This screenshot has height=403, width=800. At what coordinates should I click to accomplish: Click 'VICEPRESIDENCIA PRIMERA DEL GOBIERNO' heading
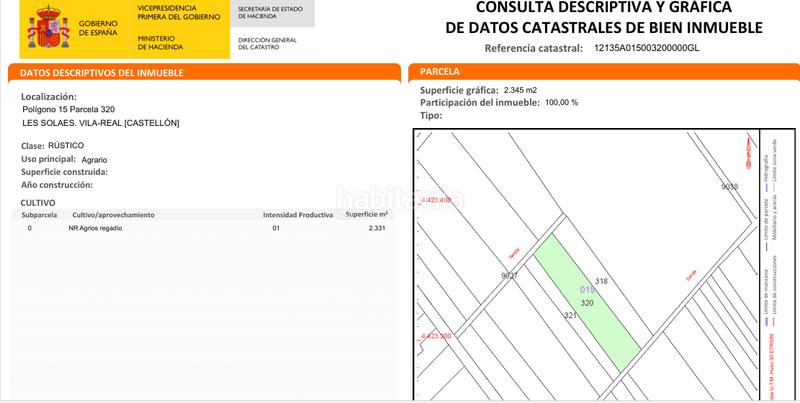tap(179, 13)
